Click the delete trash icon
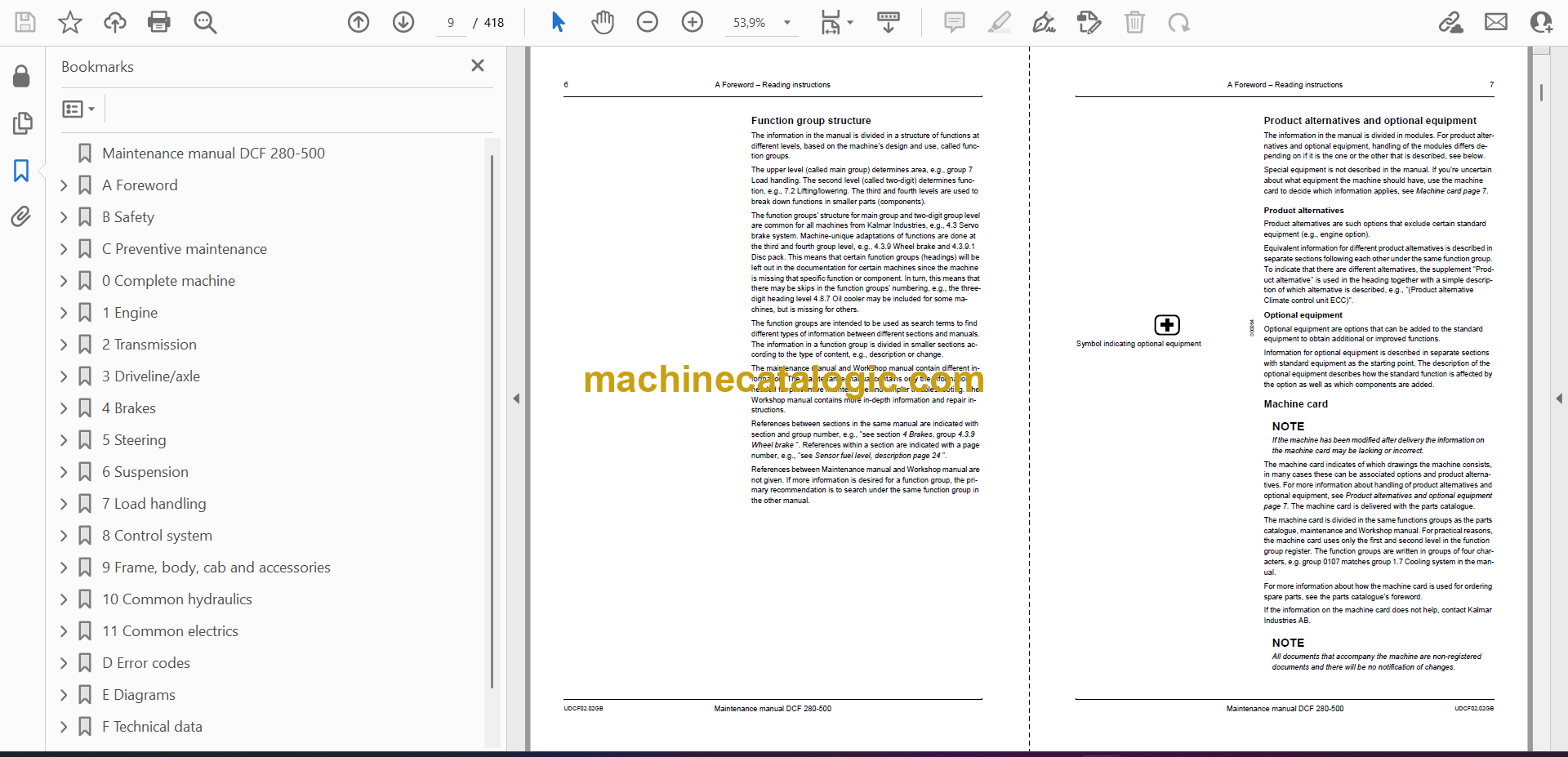 [1134, 22]
